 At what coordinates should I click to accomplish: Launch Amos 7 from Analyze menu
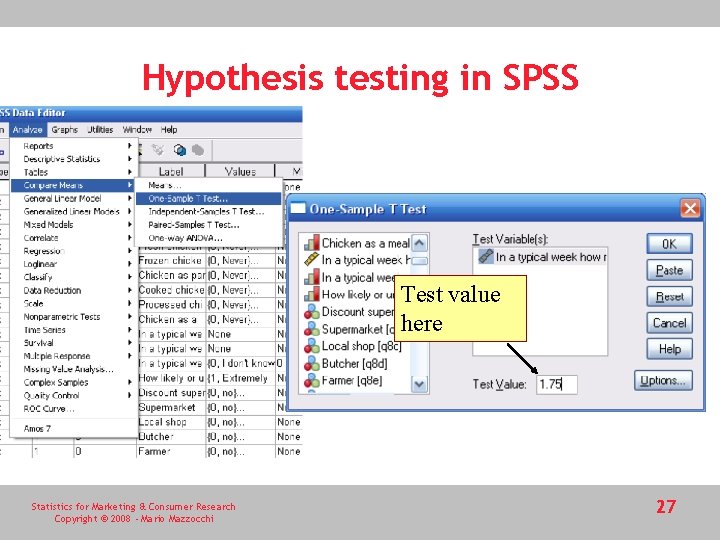73,429
